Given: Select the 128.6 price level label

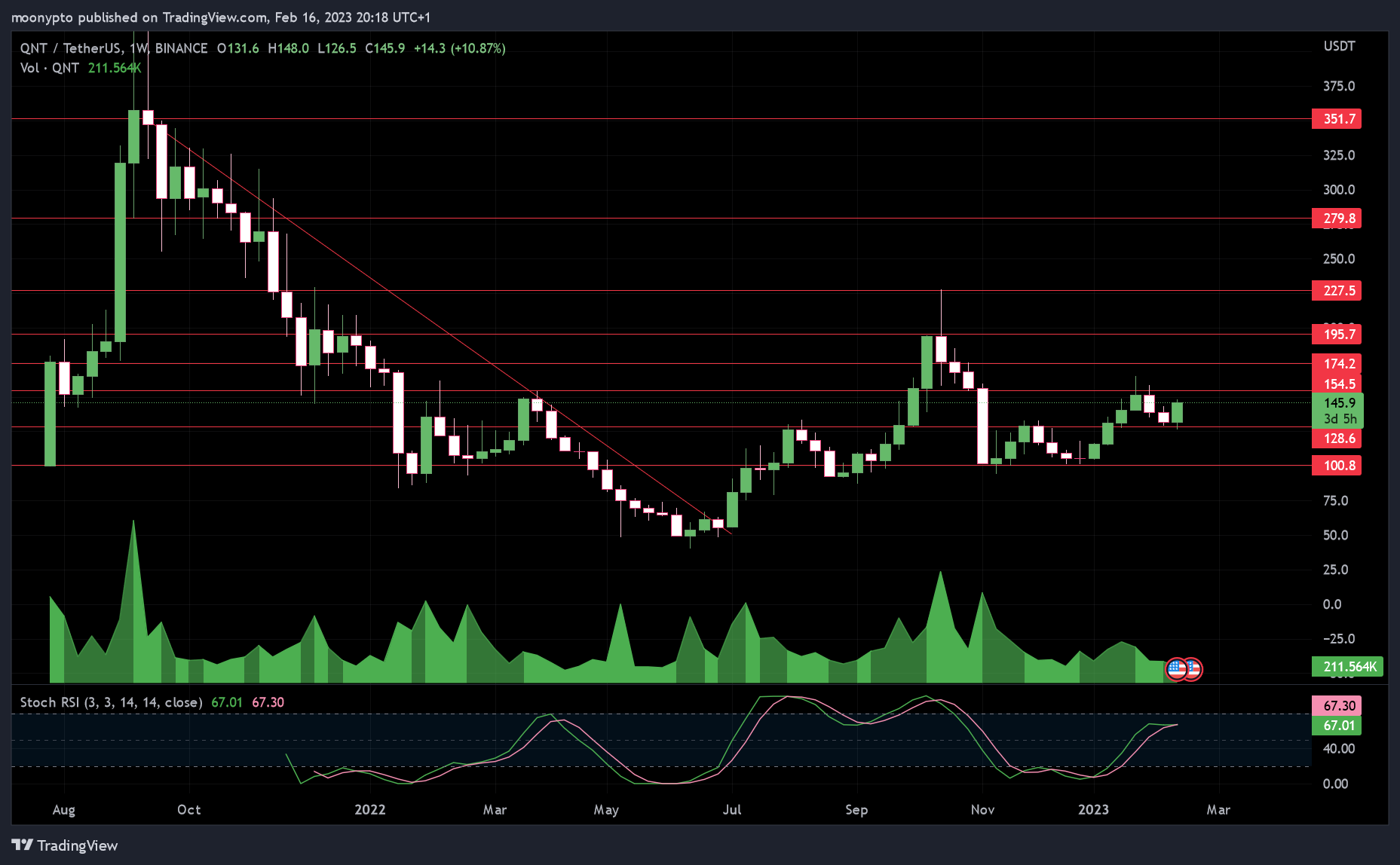Looking at the screenshot, I should click(1337, 439).
